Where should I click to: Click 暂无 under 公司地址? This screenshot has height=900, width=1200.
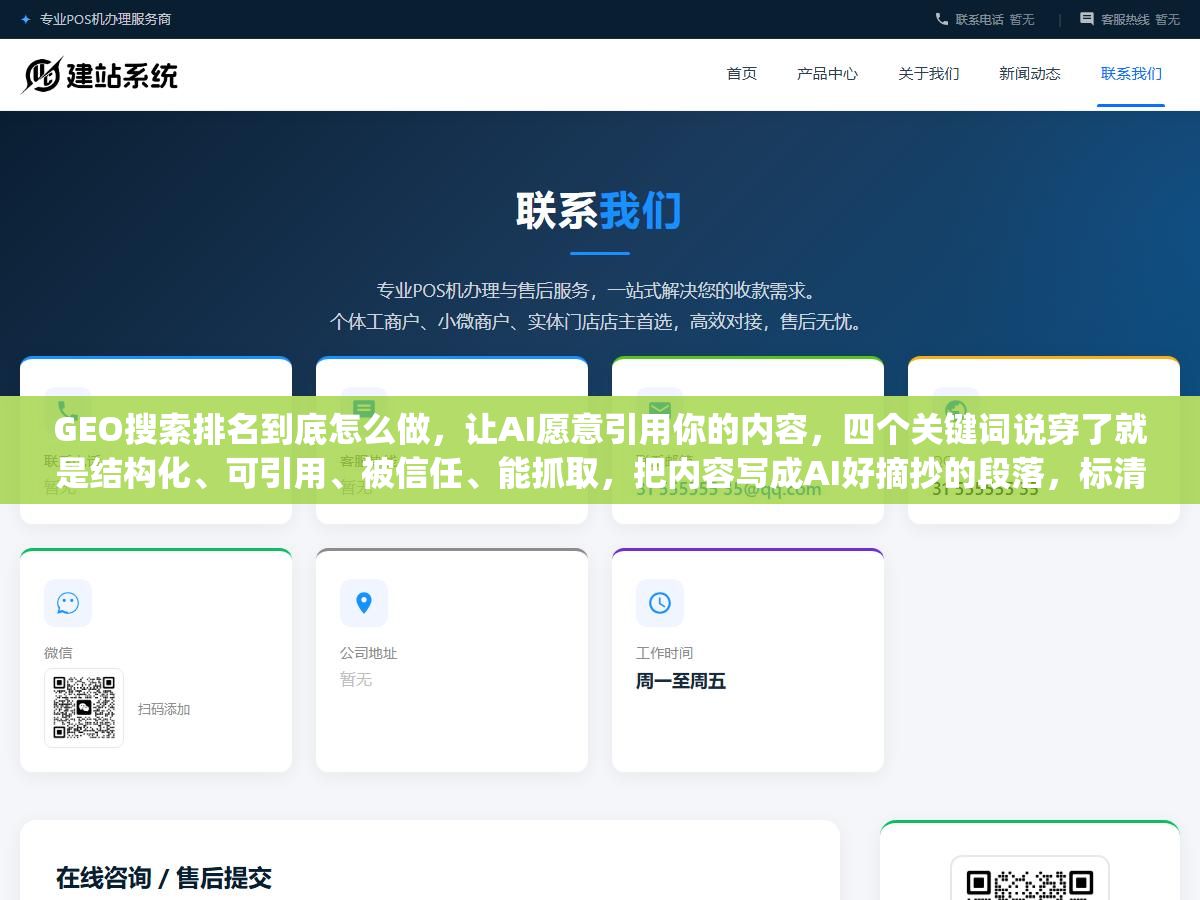pos(356,679)
